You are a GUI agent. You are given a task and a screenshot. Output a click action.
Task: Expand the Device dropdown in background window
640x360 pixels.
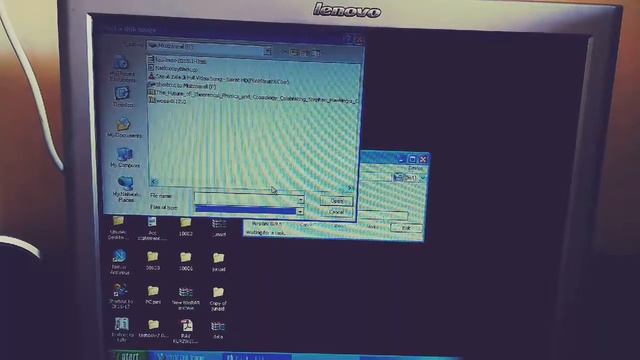(423, 178)
